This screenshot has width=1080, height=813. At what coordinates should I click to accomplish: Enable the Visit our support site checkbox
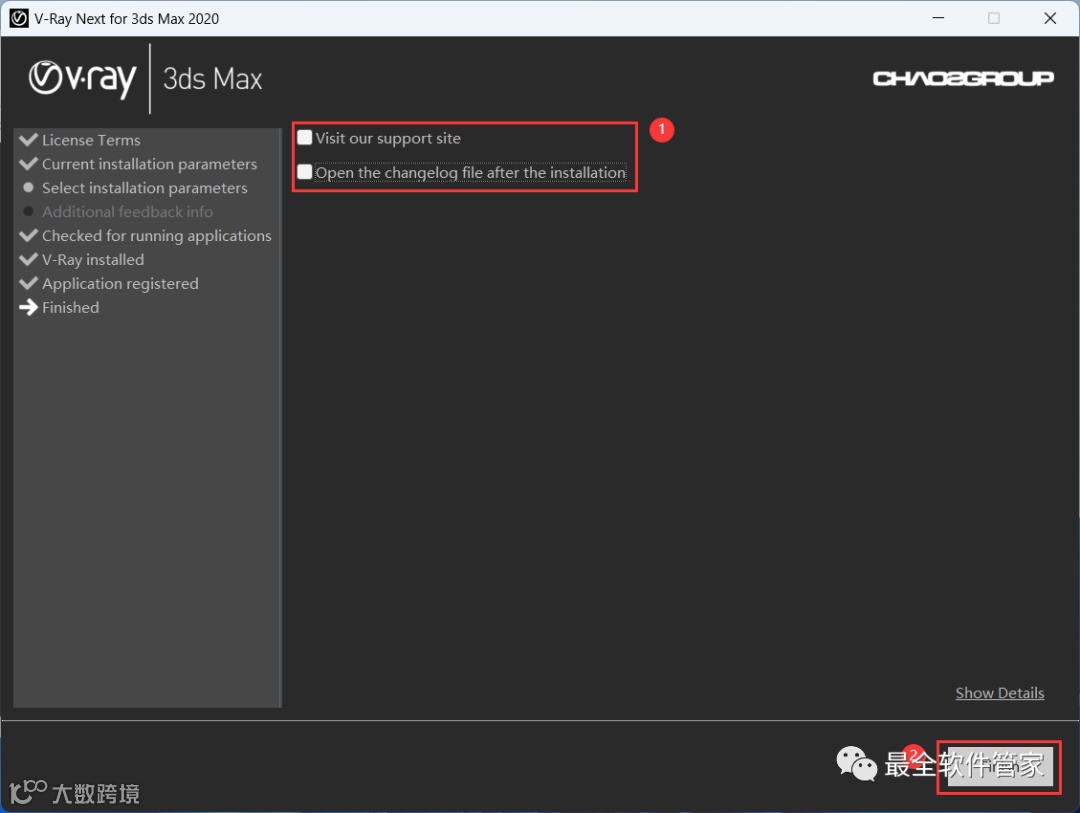(x=304, y=137)
